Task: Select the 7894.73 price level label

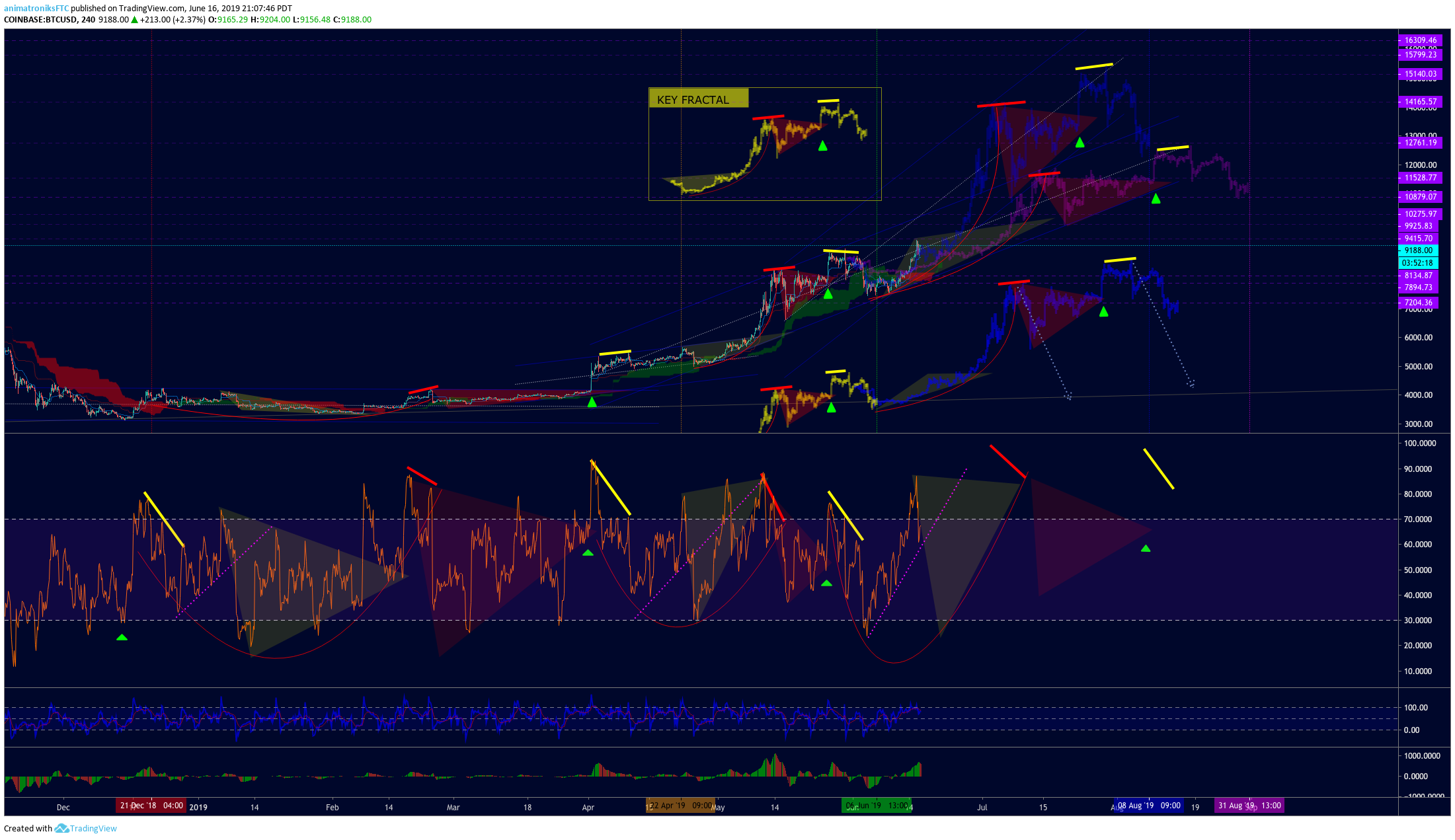Action: pyautogui.click(x=1418, y=287)
